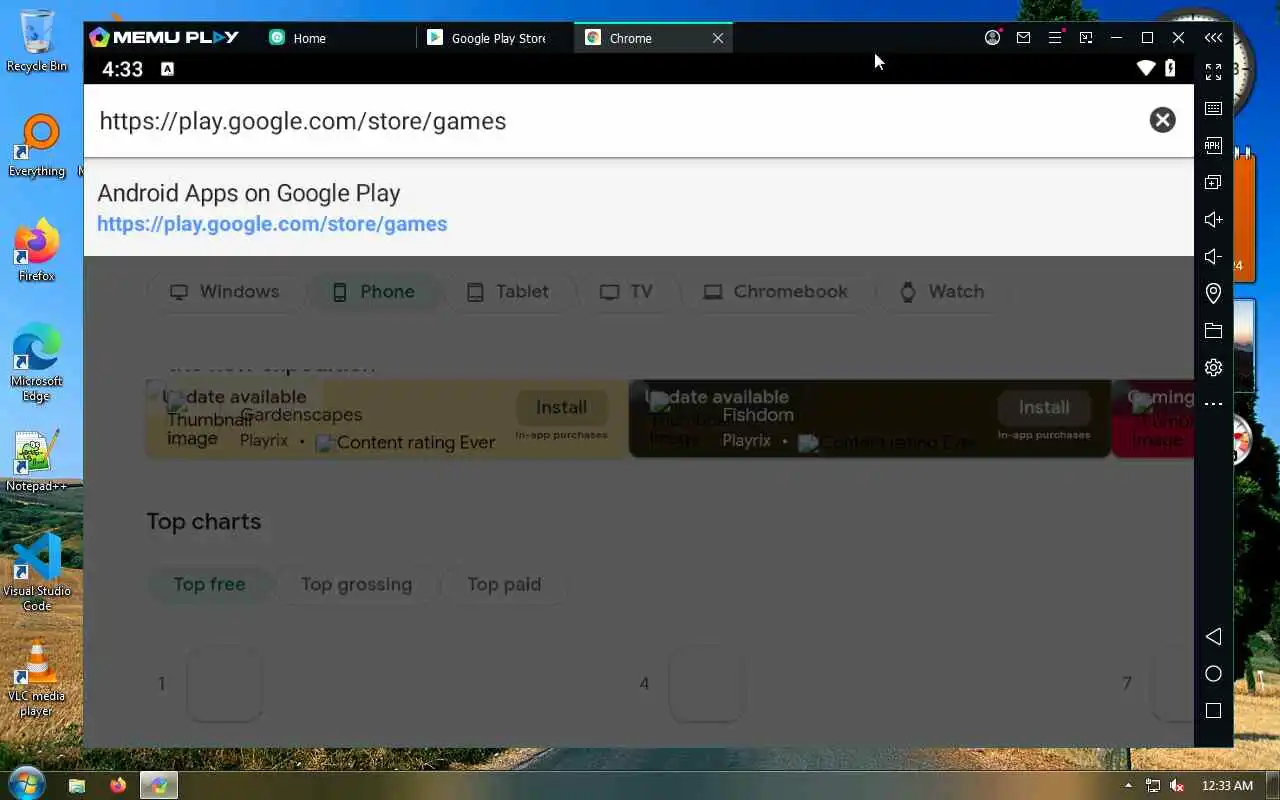The image size is (1280, 800).
Task: Close the Chrome tab in MEmu
Action: 717,38
